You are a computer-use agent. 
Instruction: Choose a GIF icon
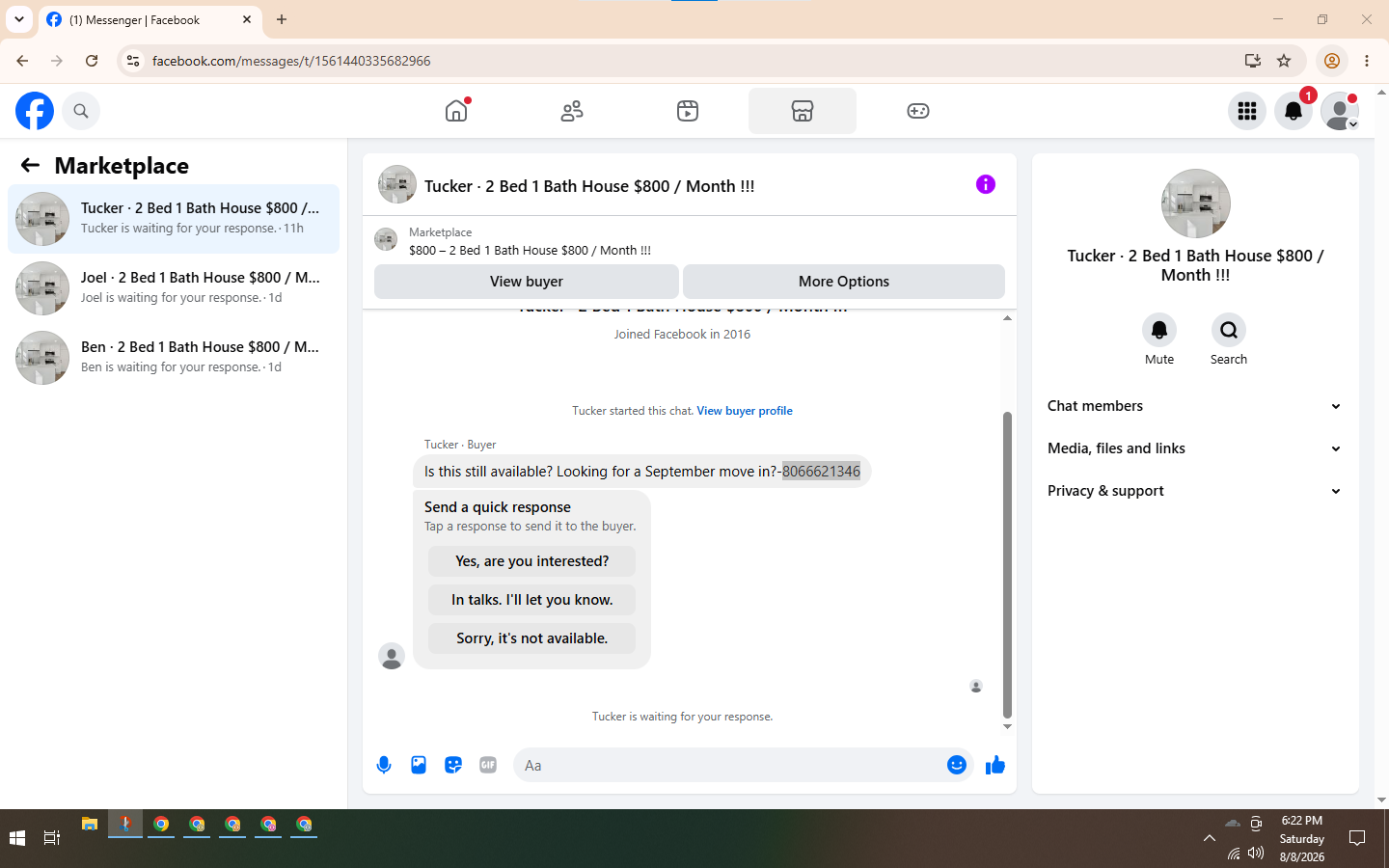(x=488, y=765)
